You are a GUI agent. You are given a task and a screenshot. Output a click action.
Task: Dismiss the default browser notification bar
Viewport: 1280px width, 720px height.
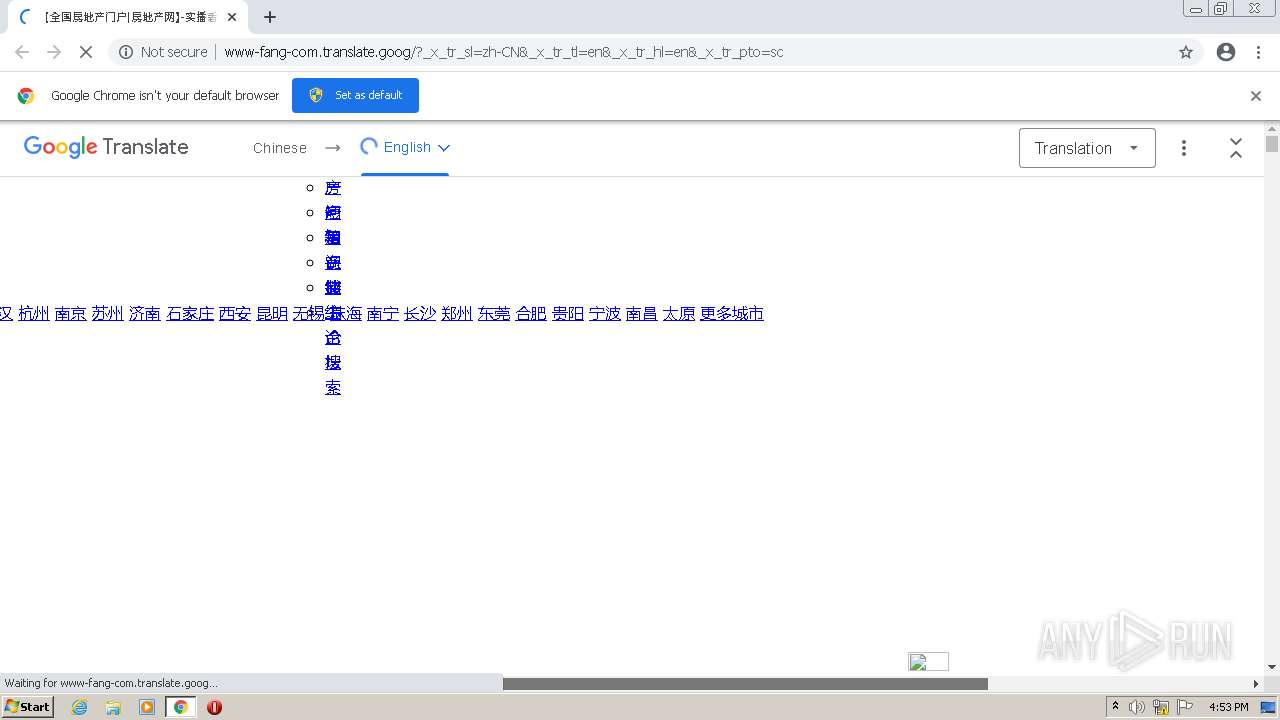click(1256, 96)
